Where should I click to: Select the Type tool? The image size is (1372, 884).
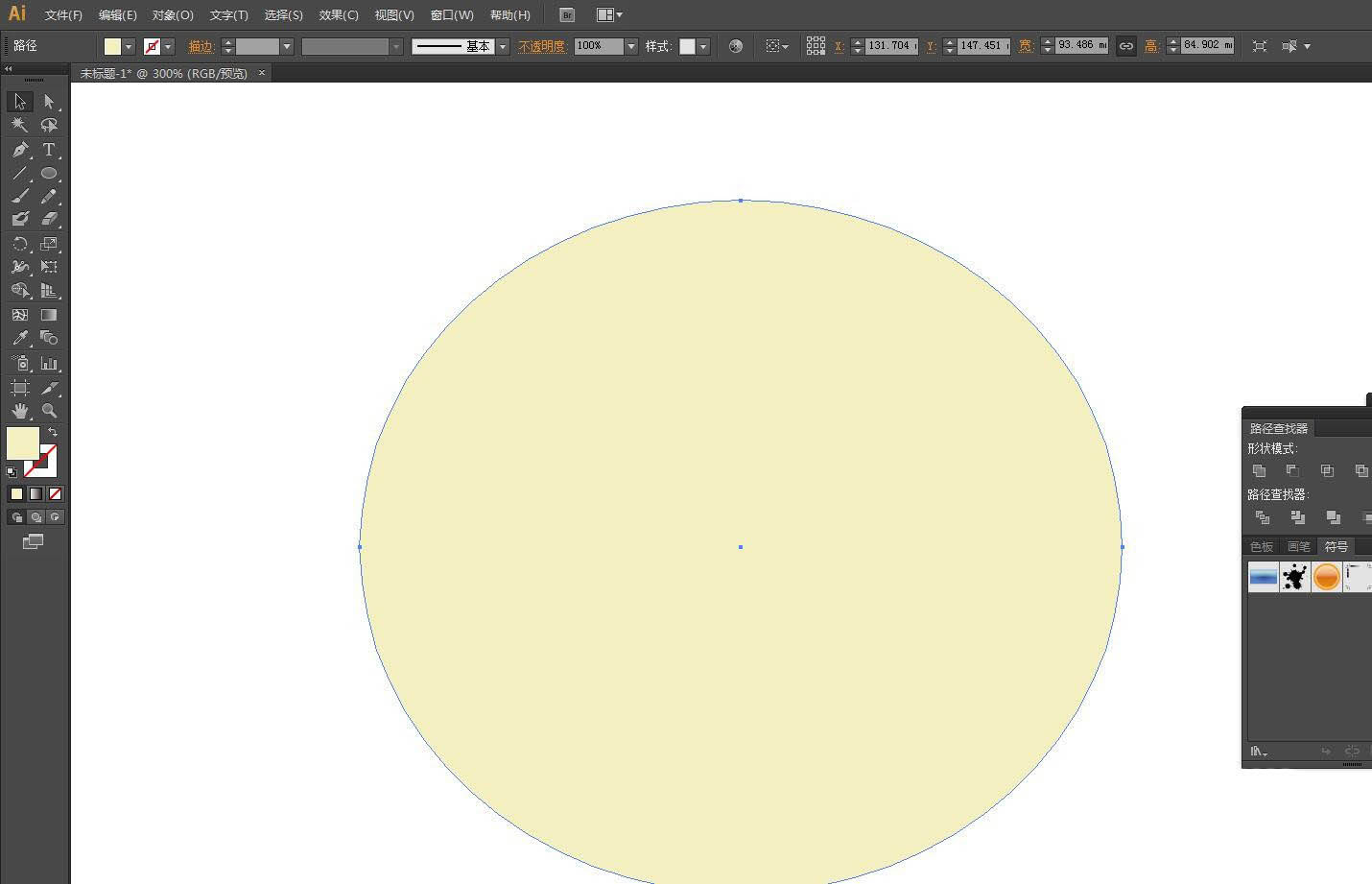point(49,150)
